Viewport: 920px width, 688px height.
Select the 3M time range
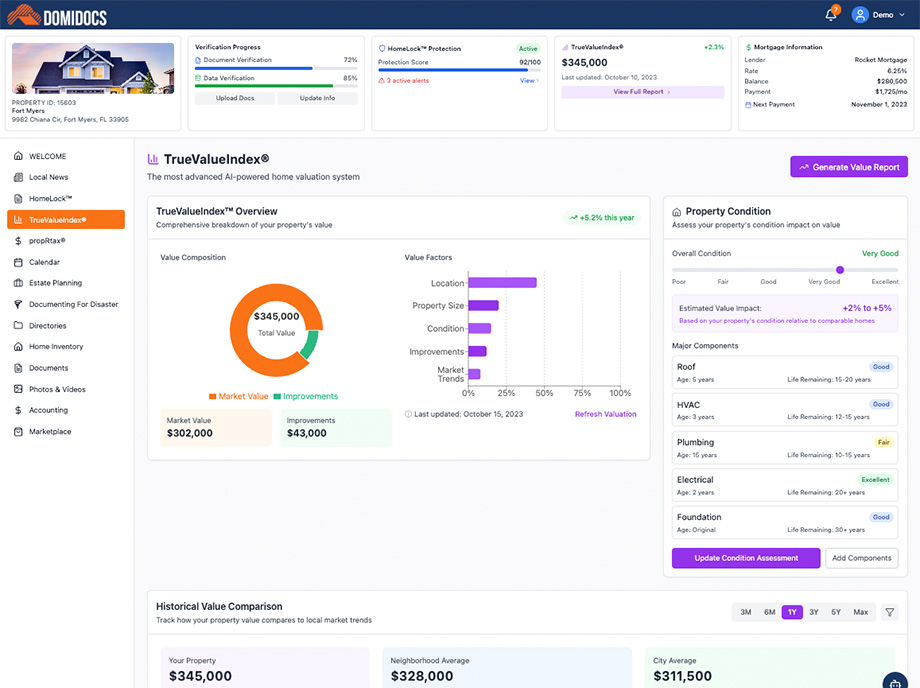[744, 611]
